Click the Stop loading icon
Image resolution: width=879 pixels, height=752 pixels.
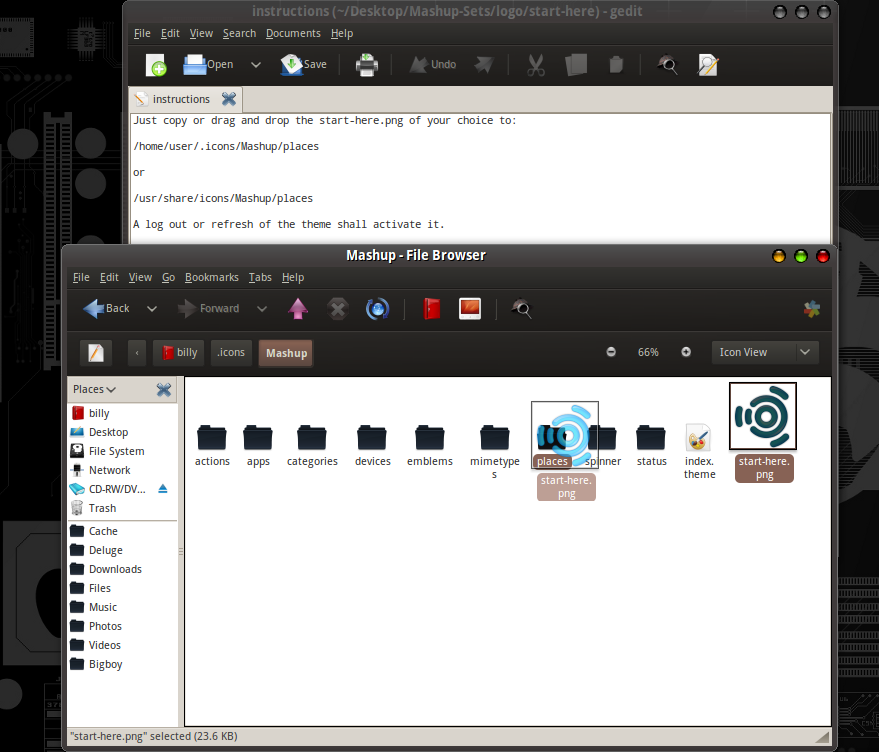(x=337, y=309)
